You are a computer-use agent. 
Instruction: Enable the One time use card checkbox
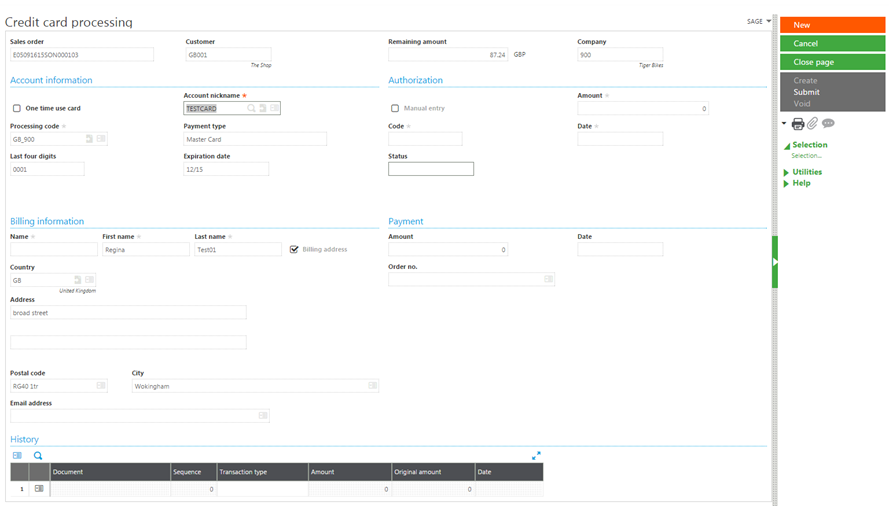[x=16, y=108]
